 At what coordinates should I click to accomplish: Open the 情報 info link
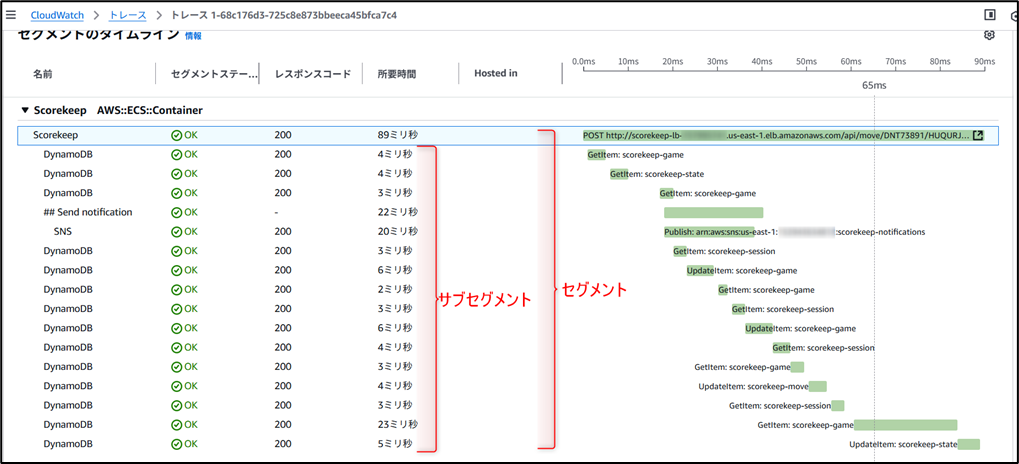(193, 36)
